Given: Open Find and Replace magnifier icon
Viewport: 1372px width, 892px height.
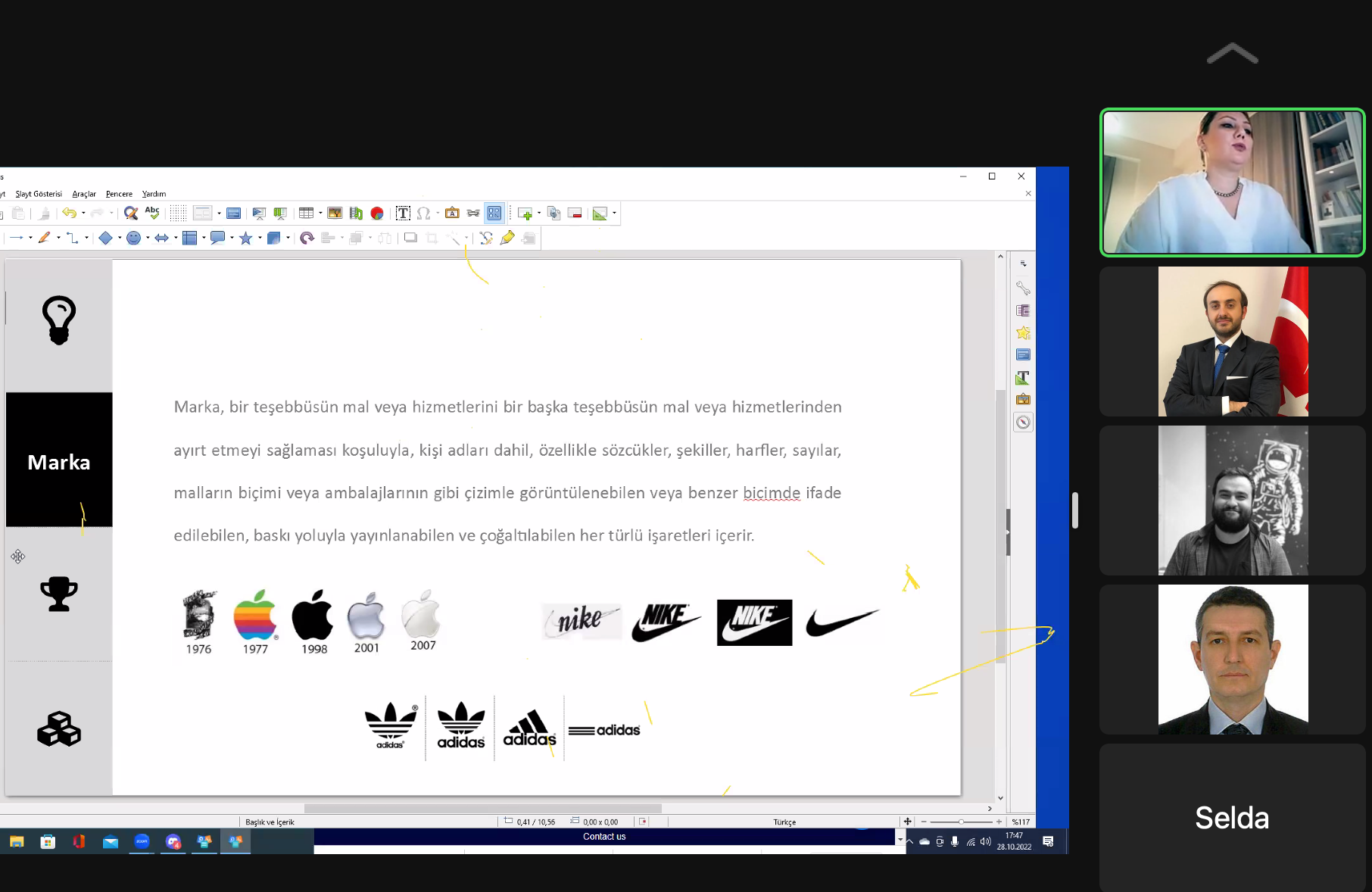Looking at the screenshot, I should [x=130, y=214].
